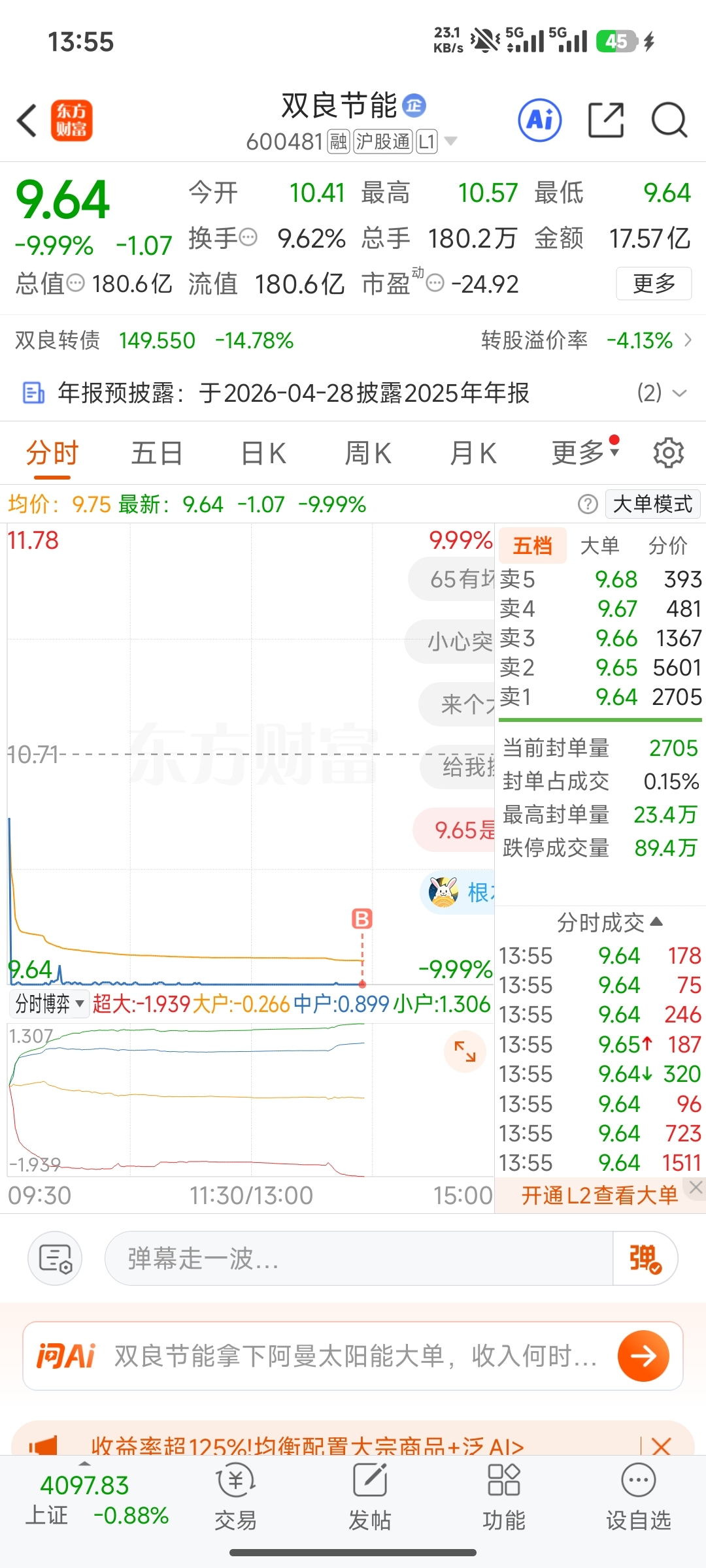Viewport: 706px width, 1568px height.
Task: Tap the orange megaphone banner icon
Action: pyautogui.click(x=43, y=1446)
